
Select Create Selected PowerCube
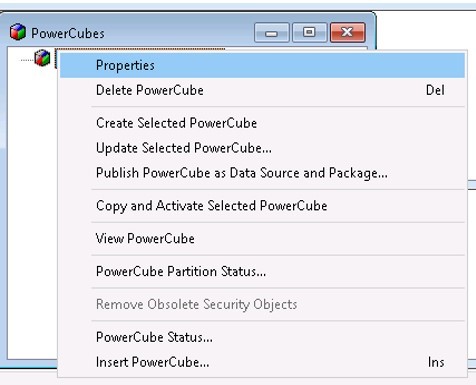(x=262, y=123)
